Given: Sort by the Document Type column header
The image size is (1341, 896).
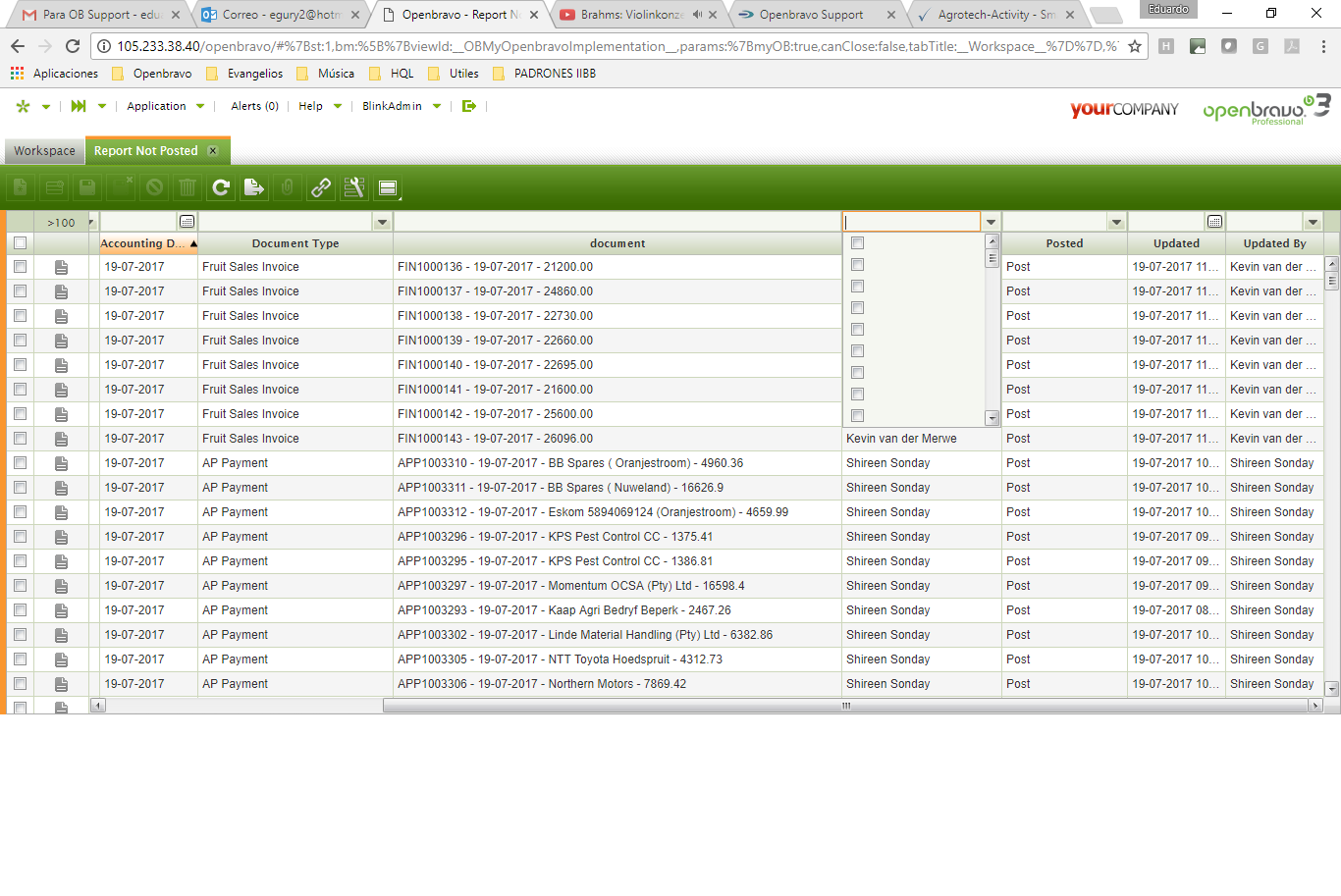Looking at the screenshot, I should [295, 243].
